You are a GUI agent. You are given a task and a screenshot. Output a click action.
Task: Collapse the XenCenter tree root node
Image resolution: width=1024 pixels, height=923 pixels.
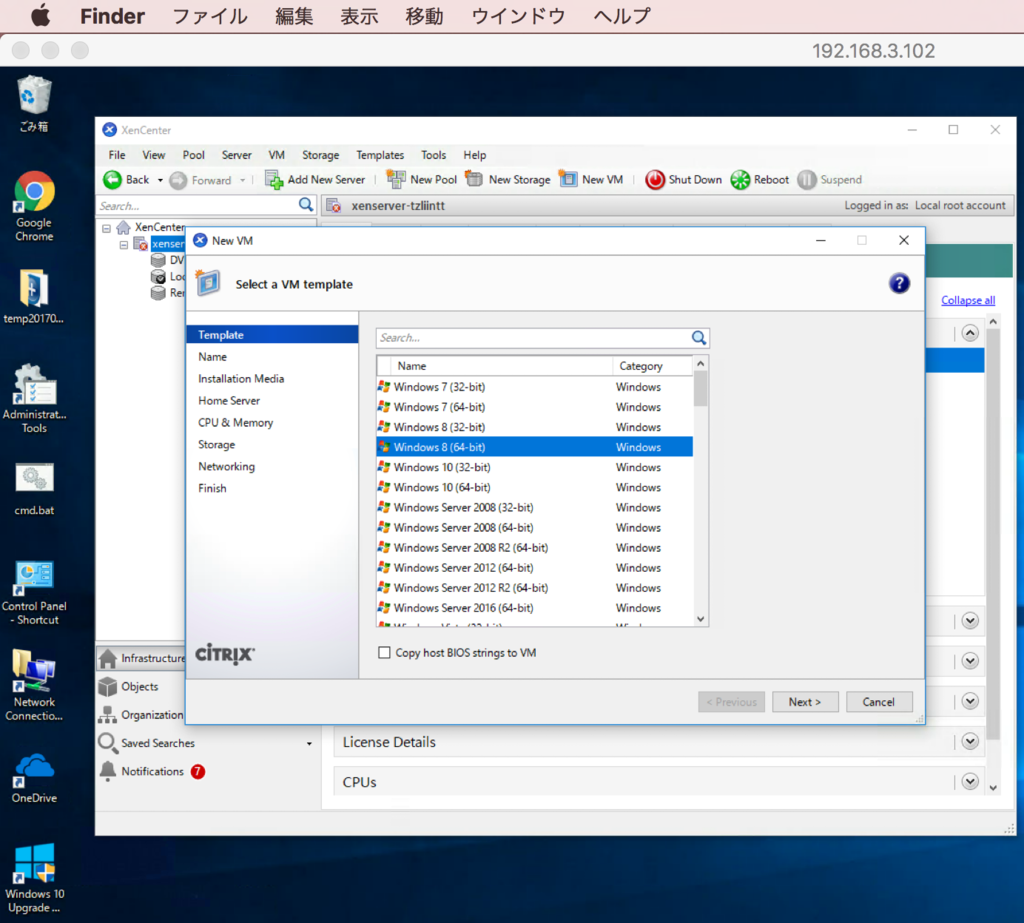tap(106, 228)
